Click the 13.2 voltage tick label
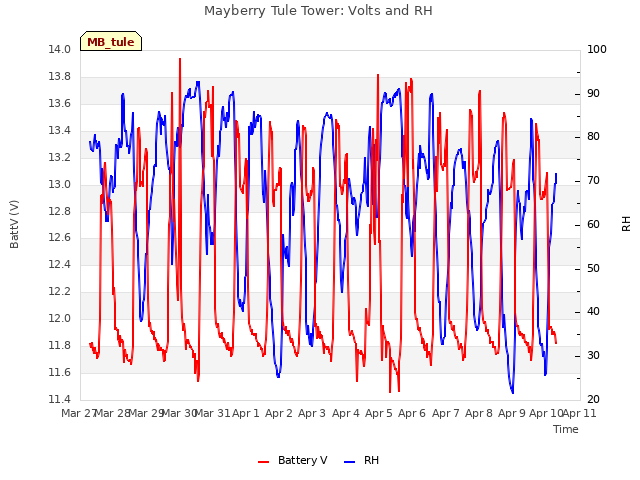The image size is (640, 480). click(59, 157)
